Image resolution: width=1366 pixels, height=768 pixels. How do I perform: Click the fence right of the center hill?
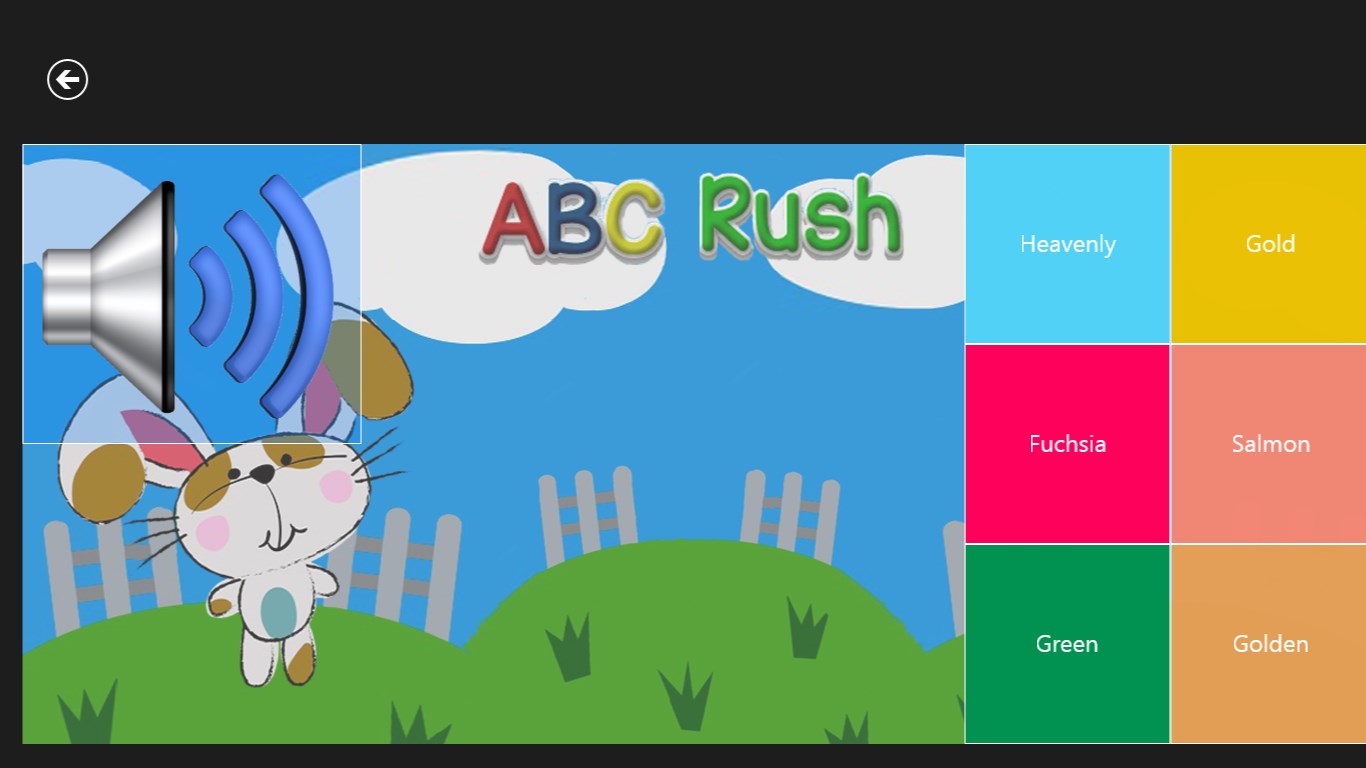click(x=790, y=510)
